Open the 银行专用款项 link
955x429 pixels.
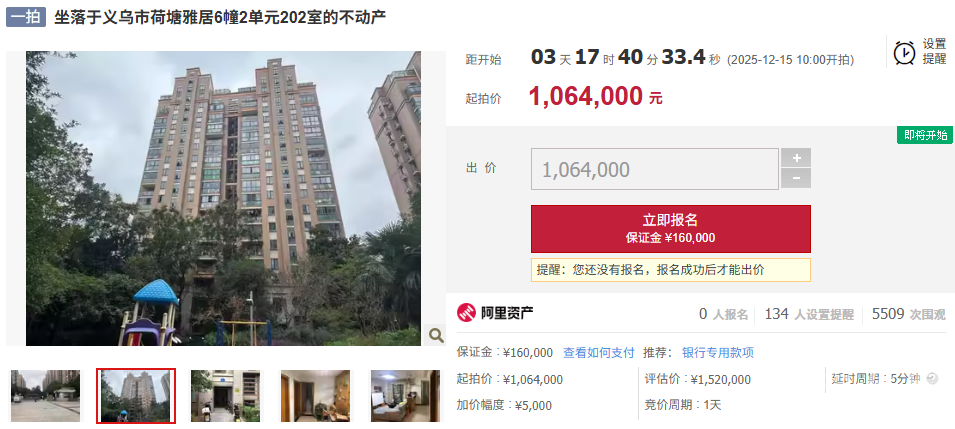(x=717, y=352)
